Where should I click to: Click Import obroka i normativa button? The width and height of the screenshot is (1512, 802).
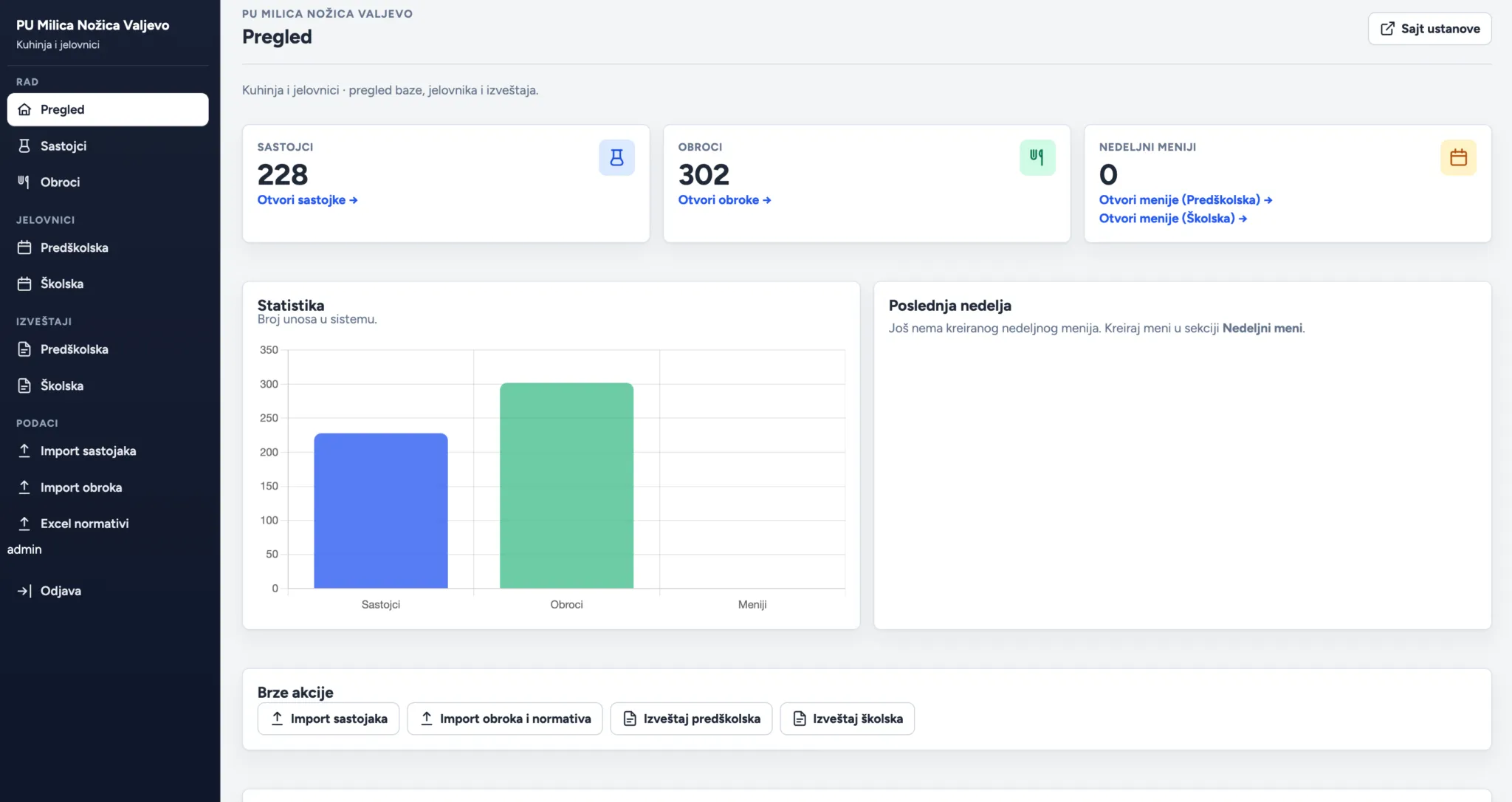point(505,719)
